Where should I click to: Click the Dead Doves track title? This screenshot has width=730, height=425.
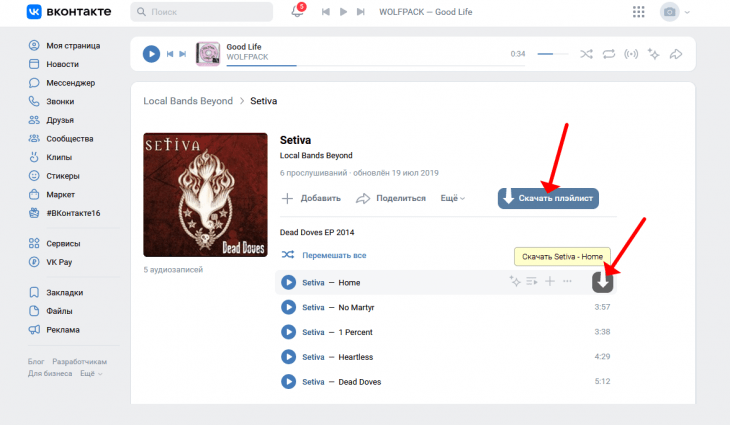[360, 382]
